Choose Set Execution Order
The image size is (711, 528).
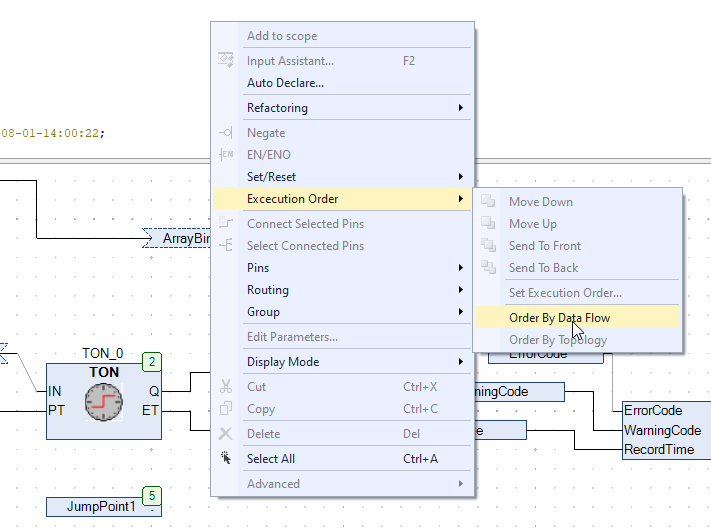tap(577, 293)
